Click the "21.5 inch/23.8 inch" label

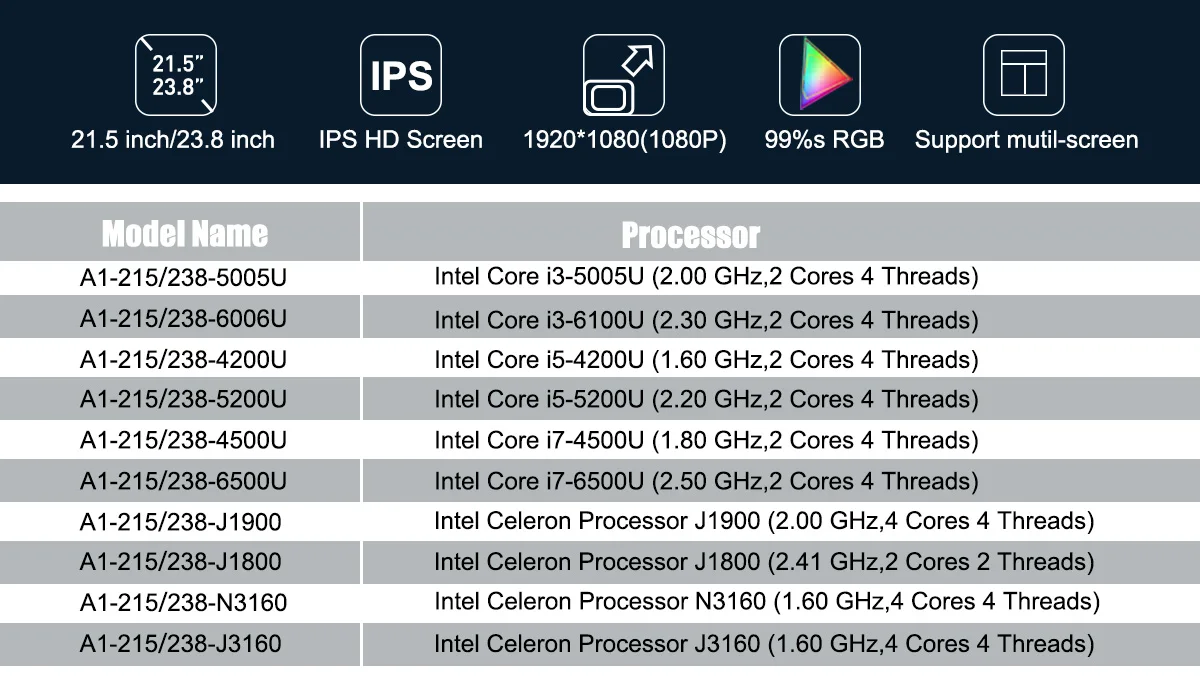click(173, 140)
